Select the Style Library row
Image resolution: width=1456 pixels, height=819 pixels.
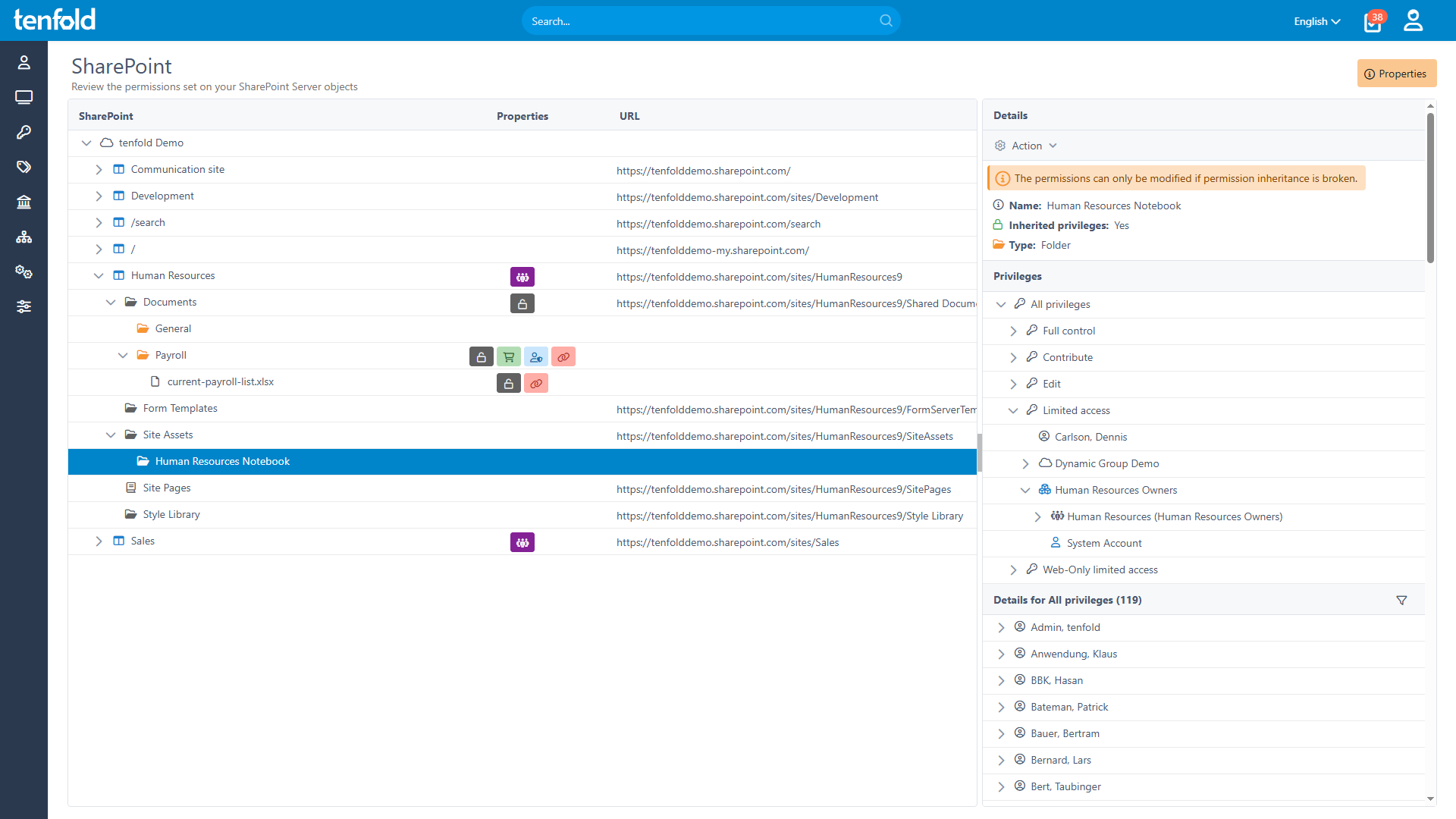coord(522,514)
